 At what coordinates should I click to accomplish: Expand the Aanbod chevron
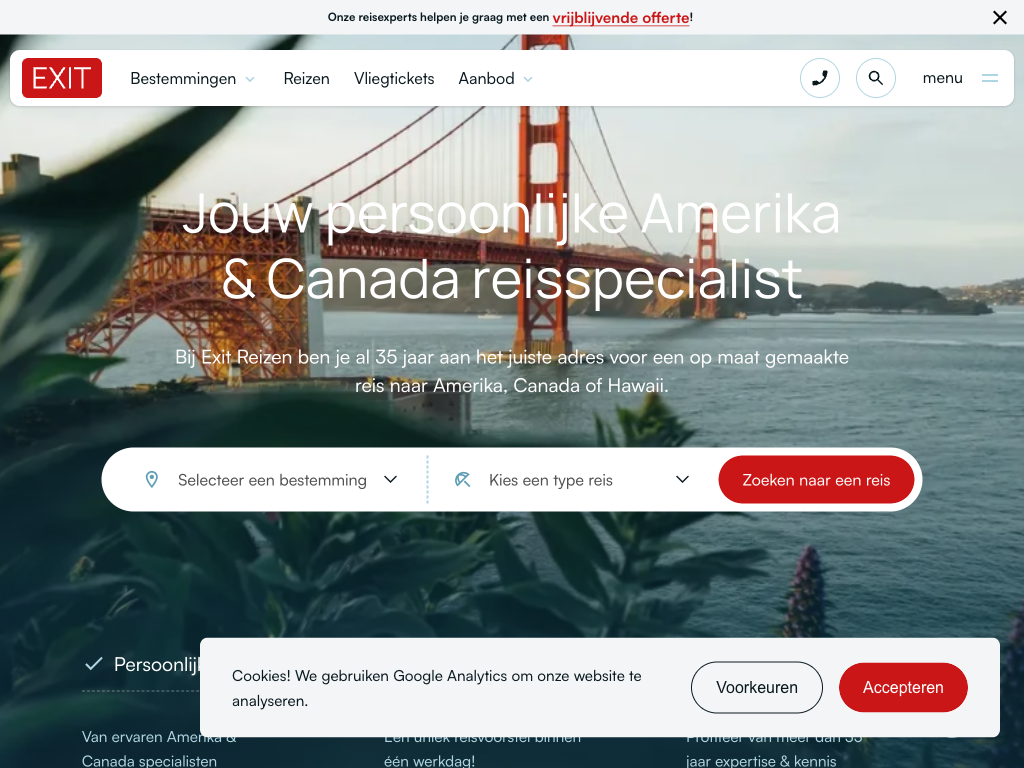pos(528,79)
